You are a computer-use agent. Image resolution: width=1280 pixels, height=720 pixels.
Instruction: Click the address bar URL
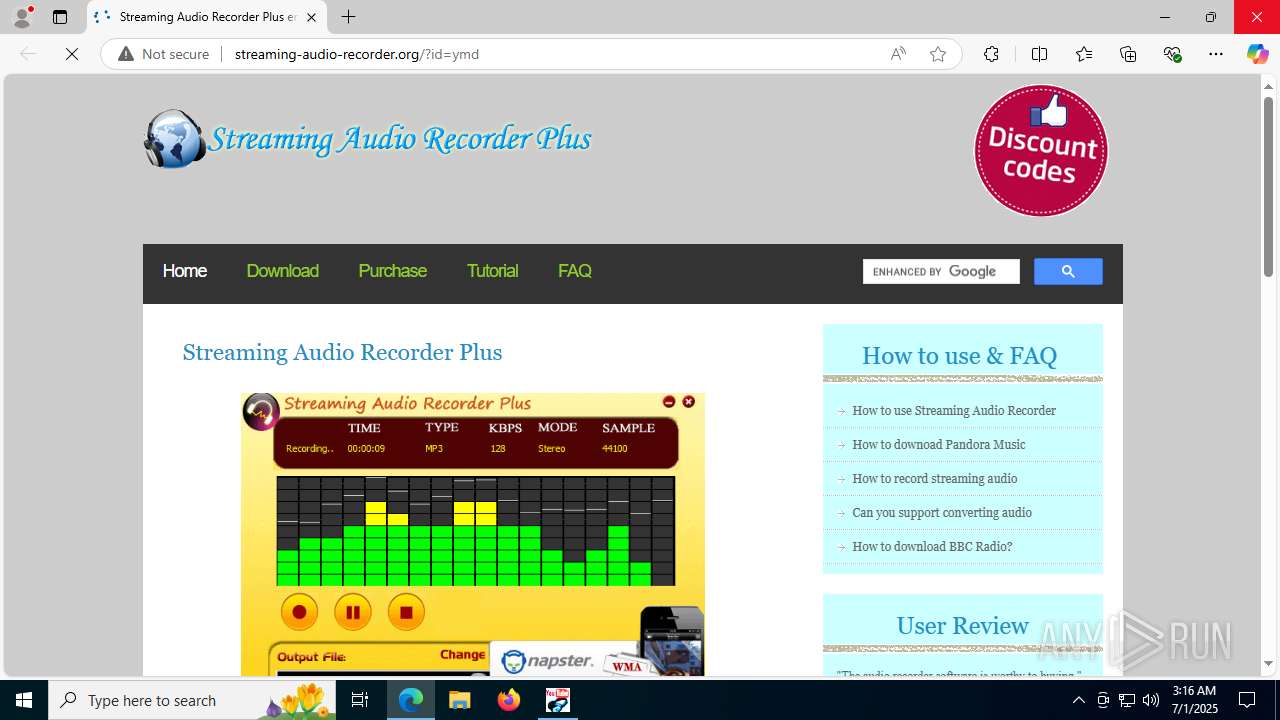pyautogui.click(x=357, y=54)
